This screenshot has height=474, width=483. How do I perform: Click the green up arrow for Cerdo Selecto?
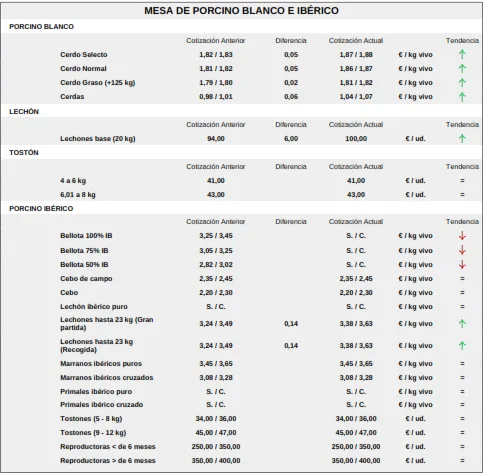tap(462, 54)
